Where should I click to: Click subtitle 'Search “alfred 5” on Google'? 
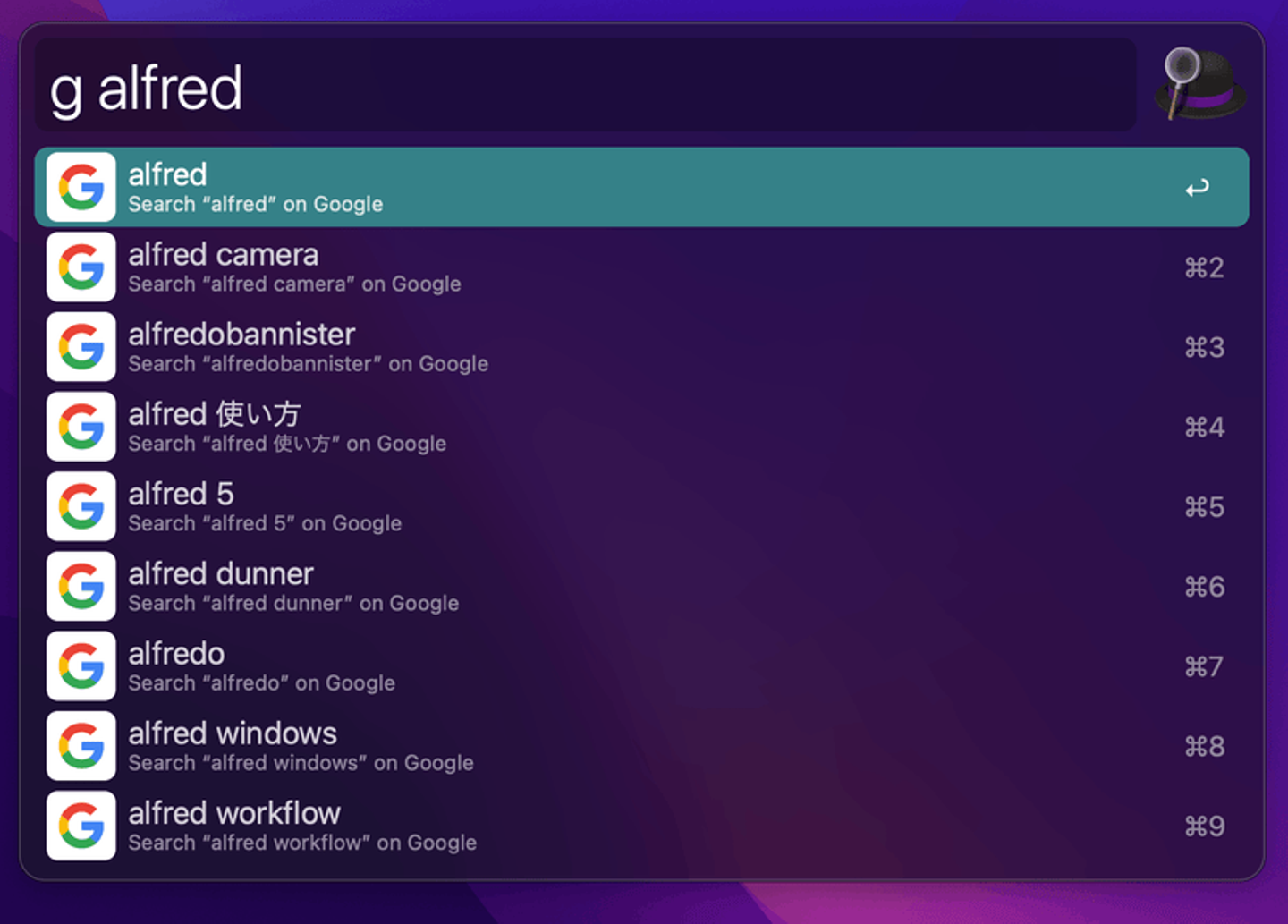pos(265,523)
